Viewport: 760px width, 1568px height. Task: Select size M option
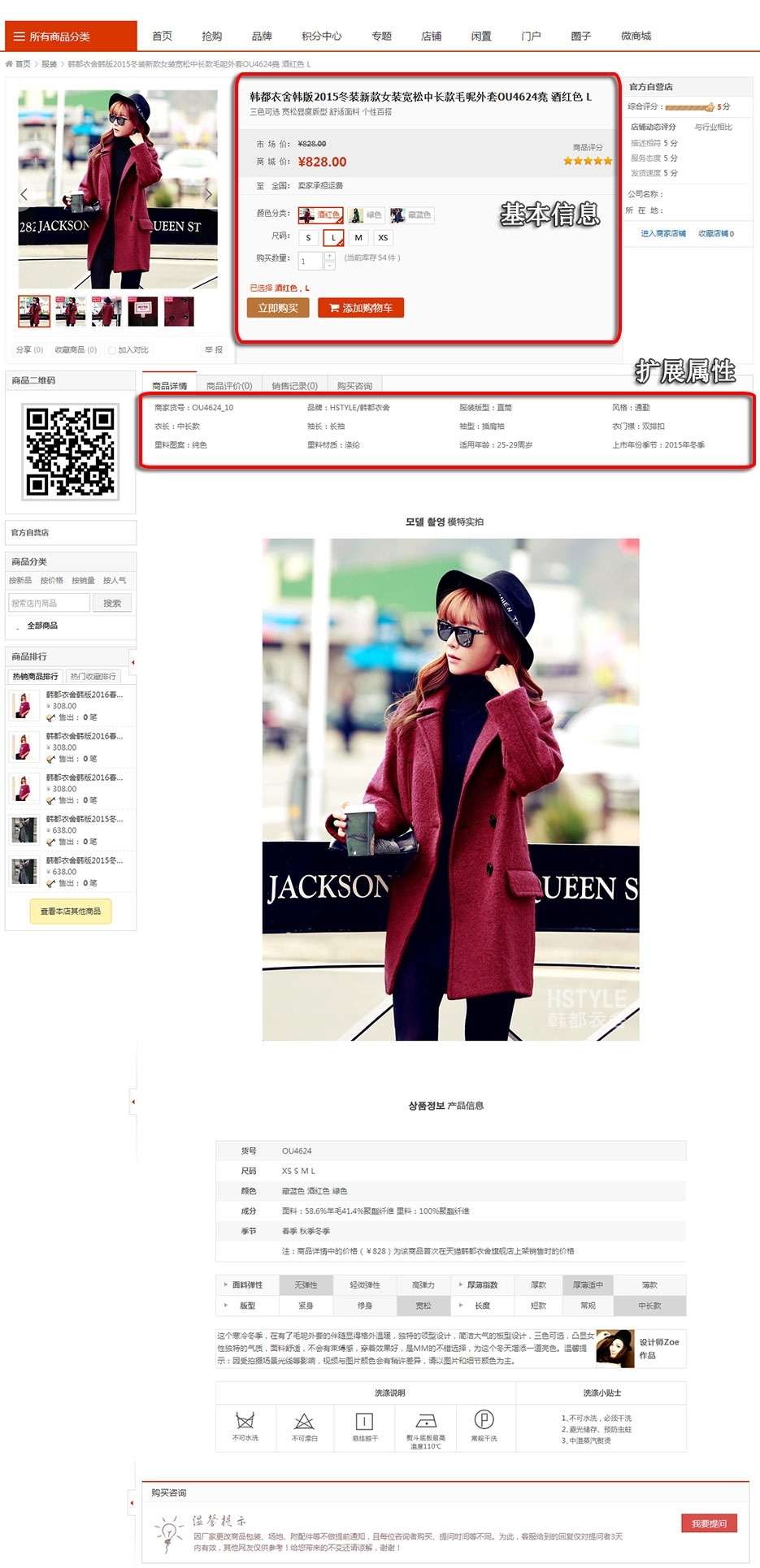(358, 237)
